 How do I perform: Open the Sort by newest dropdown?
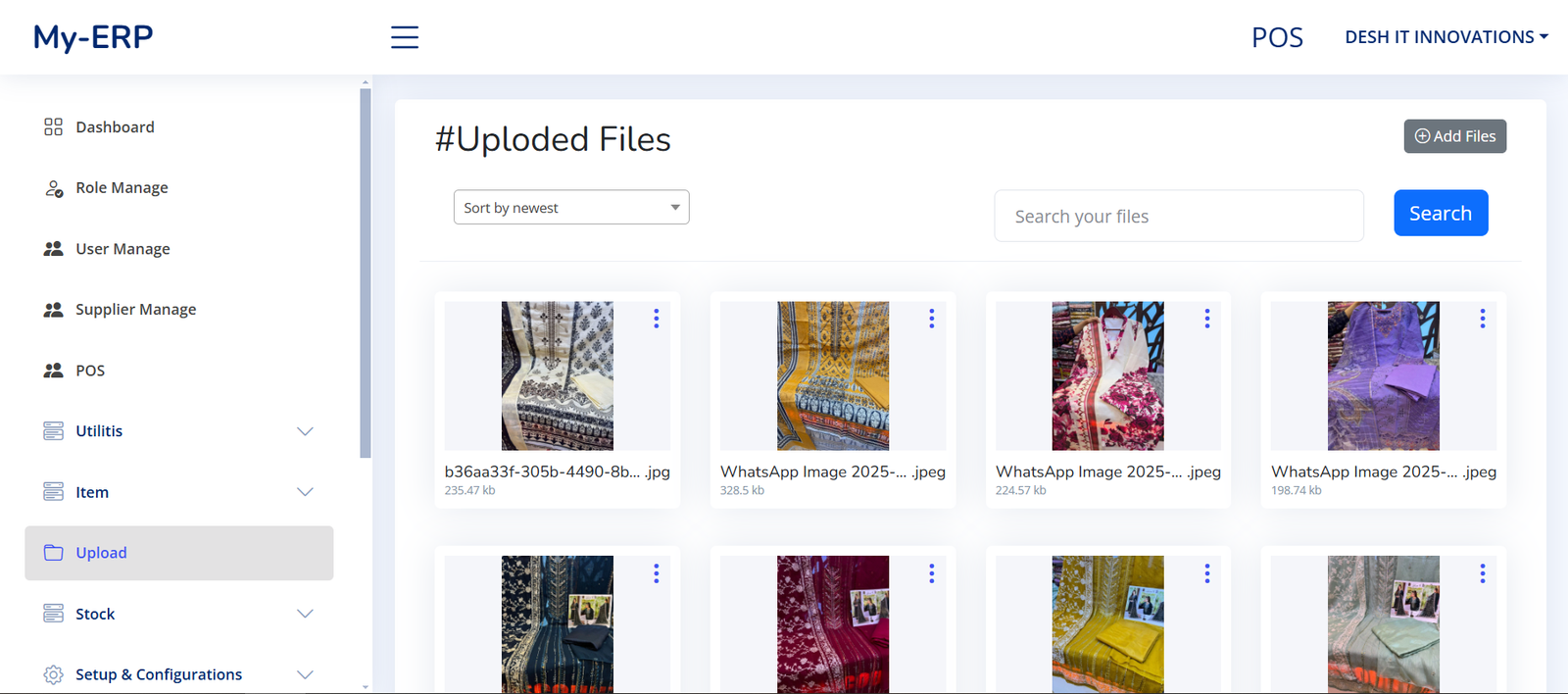(x=571, y=208)
